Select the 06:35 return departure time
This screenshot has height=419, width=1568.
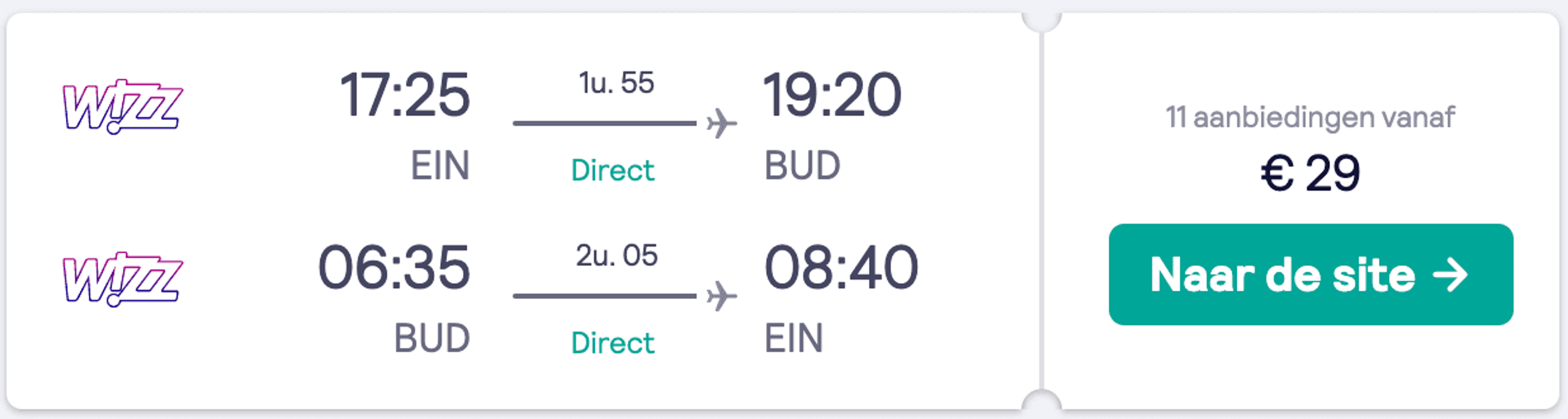tap(394, 268)
